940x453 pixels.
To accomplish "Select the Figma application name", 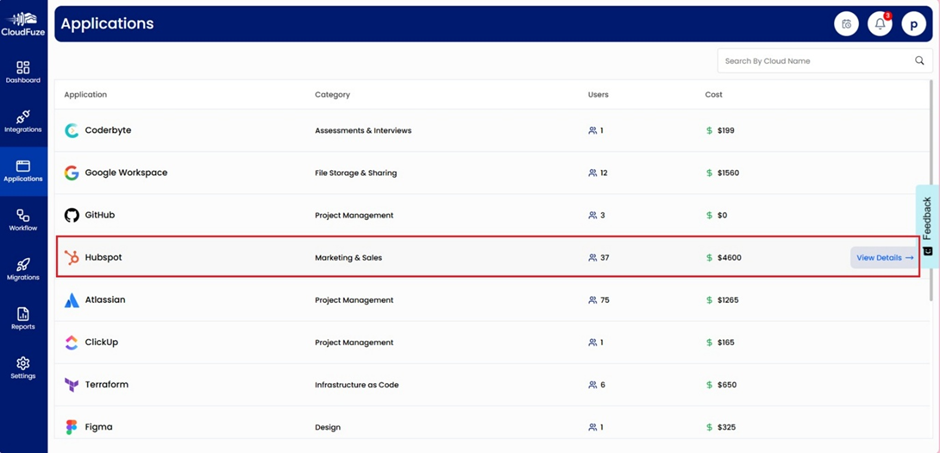I will pyautogui.click(x=98, y=427).
